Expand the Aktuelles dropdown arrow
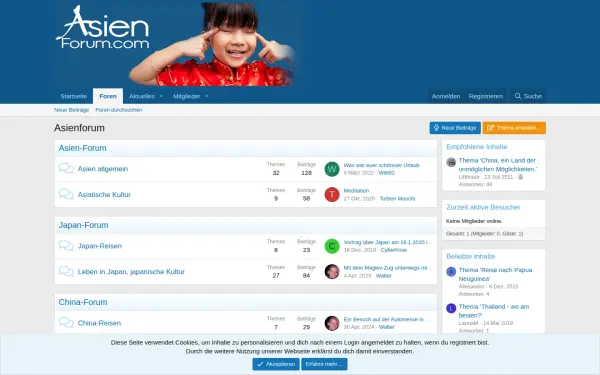The height and width of the screenshot is (375, 600). coord(161,96)
